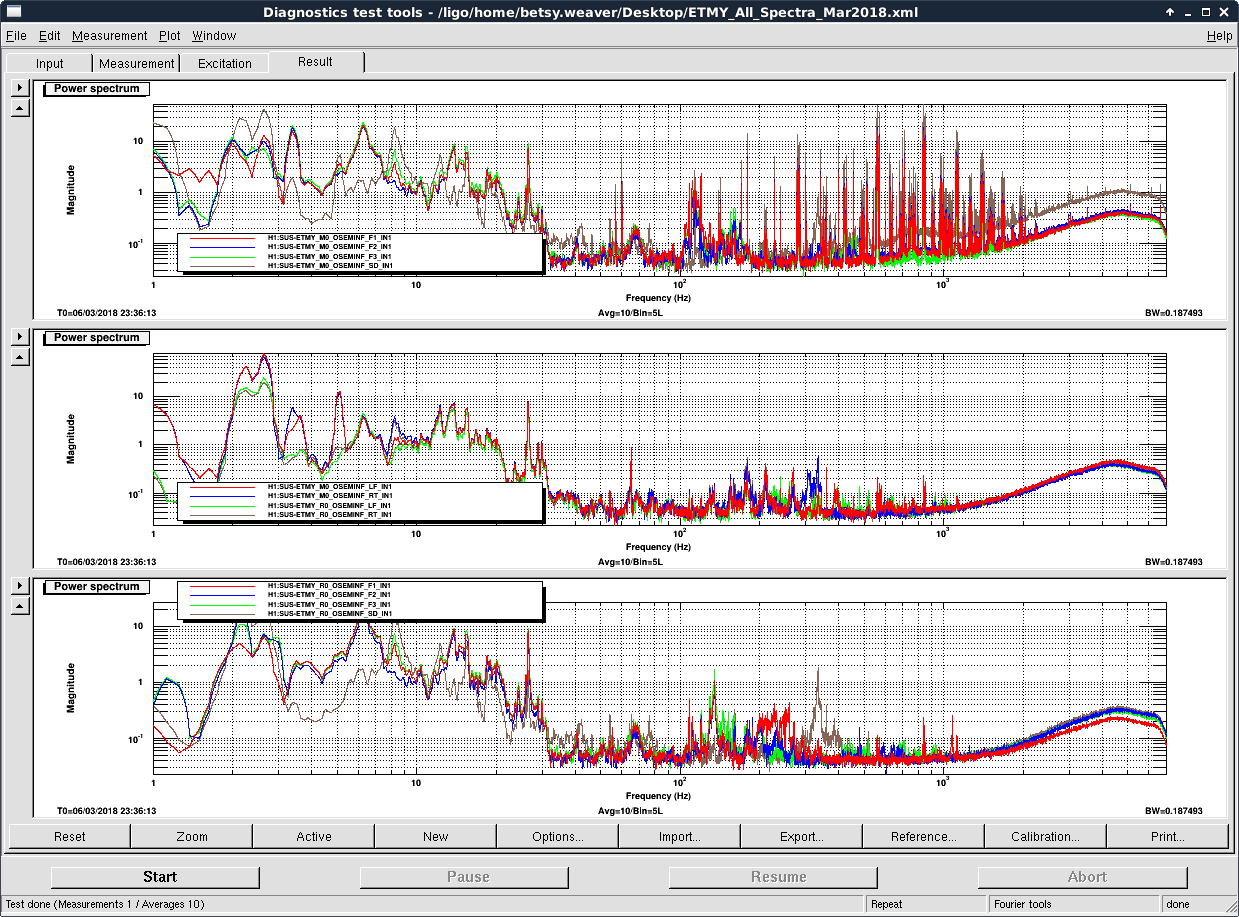Expand options panel arrow of top plot
The image size is (1239, 917).
tap(20, 88)
